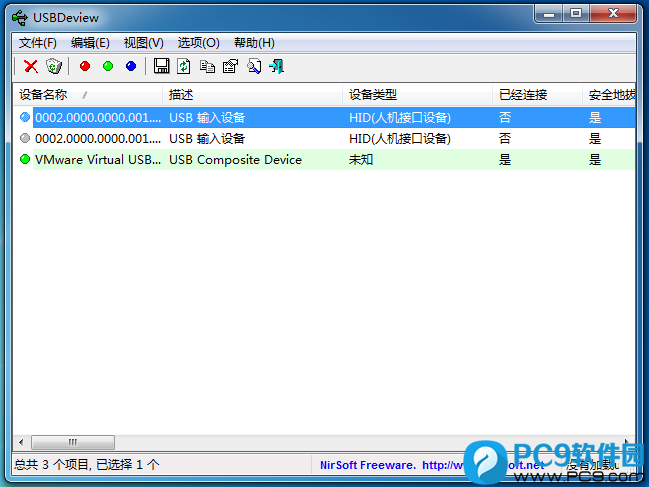649x487 pixels.
Task: Open the 帮助(H) menu
Action: tap(254, 43)
